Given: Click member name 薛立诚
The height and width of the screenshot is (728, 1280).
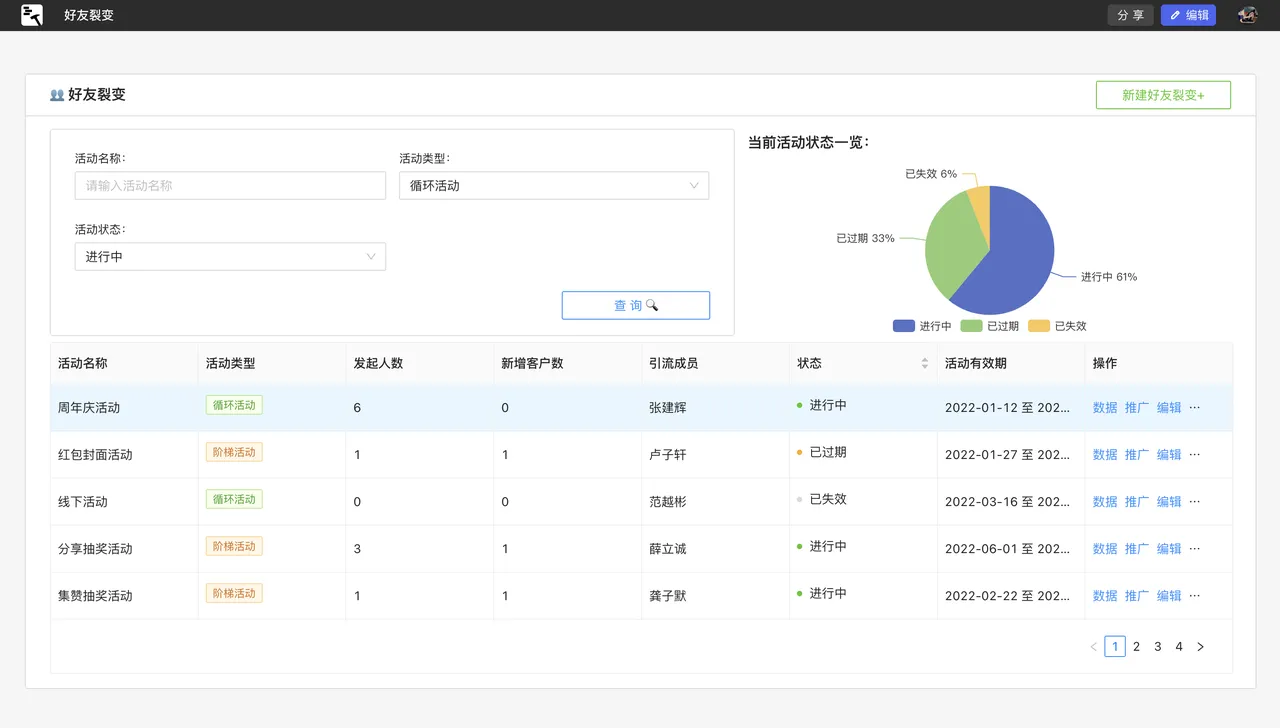Looking at the screenshot, I should click(x=668, y=548).
